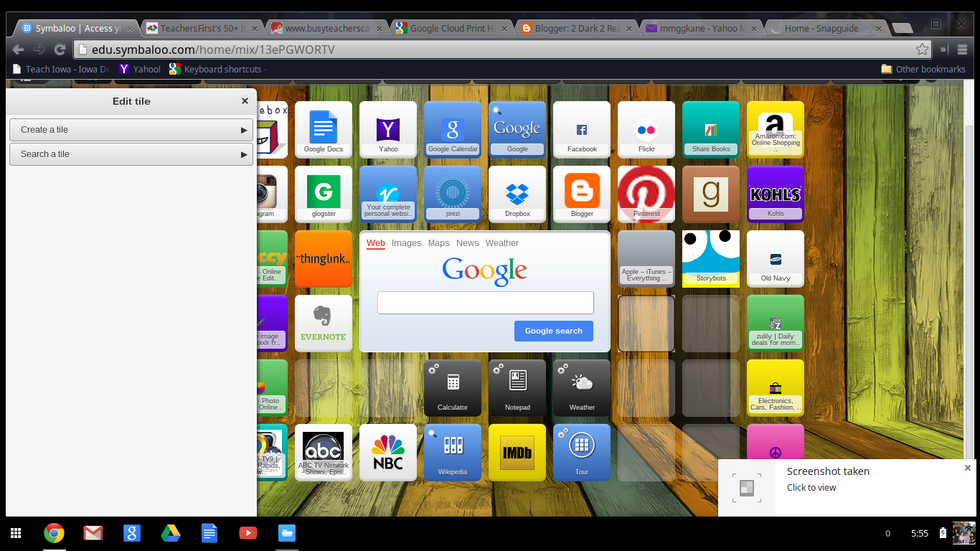Open the Calculator widget tile
The image size is (980, 551).
[453, 387]
